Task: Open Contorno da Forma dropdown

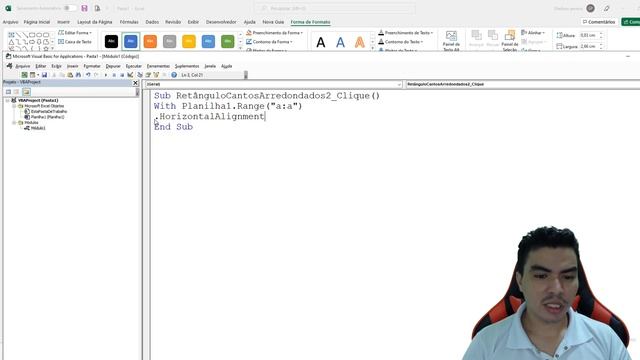Action: coord(269,42)
